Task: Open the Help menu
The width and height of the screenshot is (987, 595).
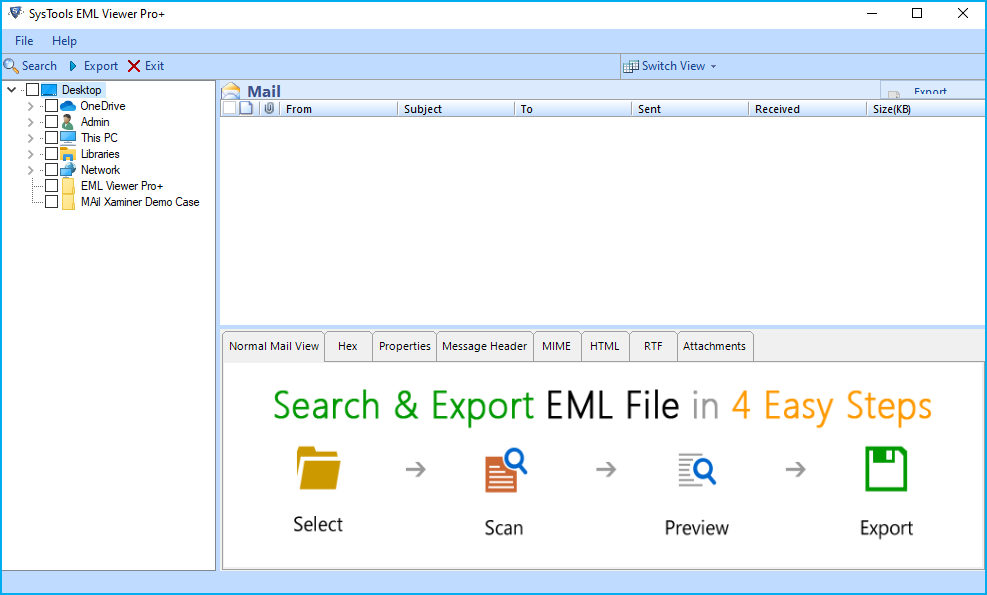Action: pyautogui.click(x=64, y=41)
